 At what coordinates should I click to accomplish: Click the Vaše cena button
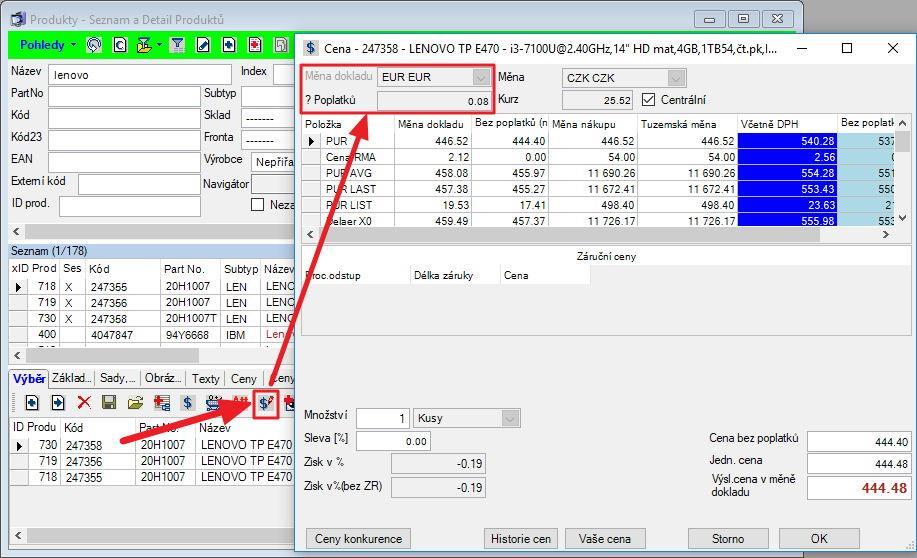pos(605,539)
